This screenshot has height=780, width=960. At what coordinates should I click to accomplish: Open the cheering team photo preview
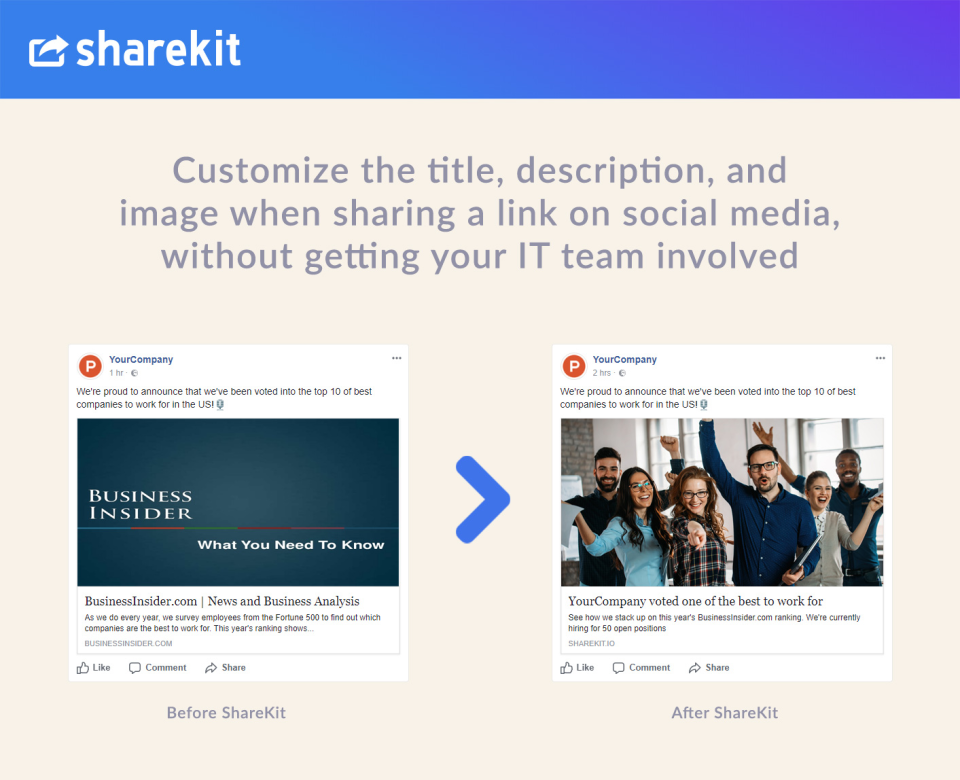(722, 502)
